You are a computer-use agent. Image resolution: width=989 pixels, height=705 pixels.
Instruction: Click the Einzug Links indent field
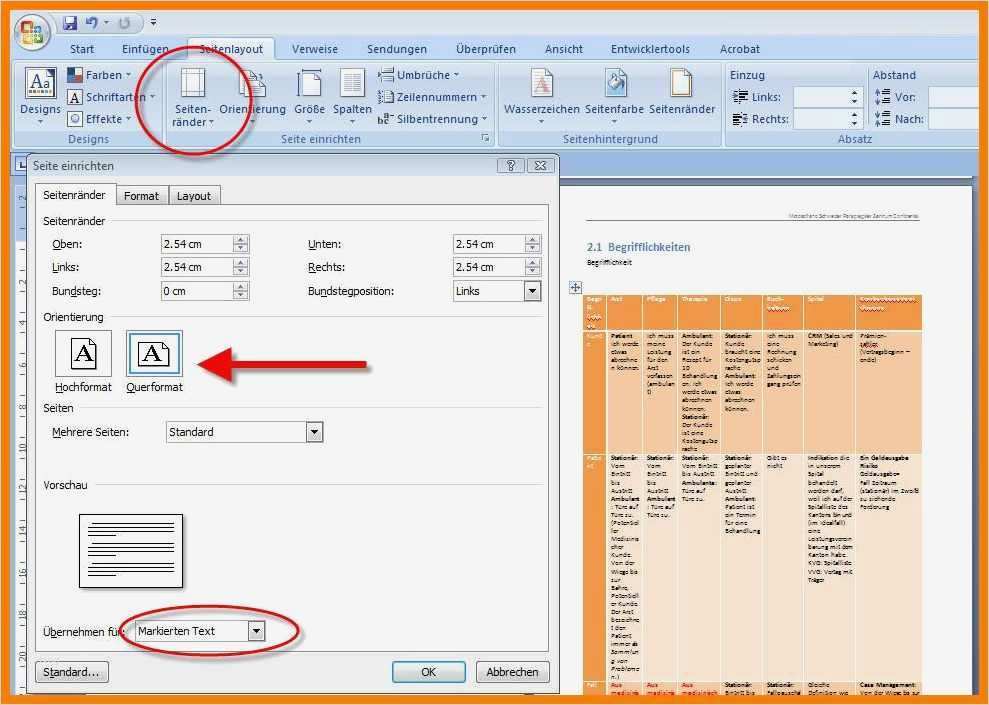tap(821, 97)
